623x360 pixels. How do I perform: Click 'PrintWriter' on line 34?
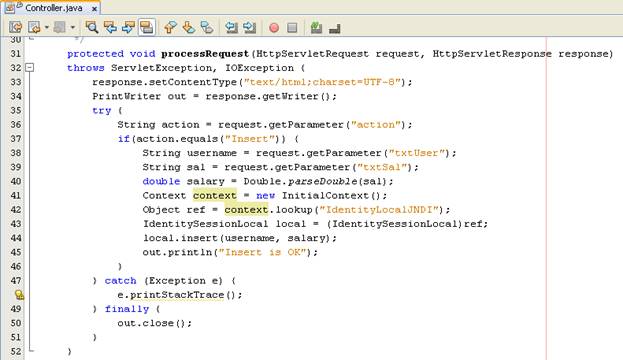pyautogui.click(x=127, y=96)
